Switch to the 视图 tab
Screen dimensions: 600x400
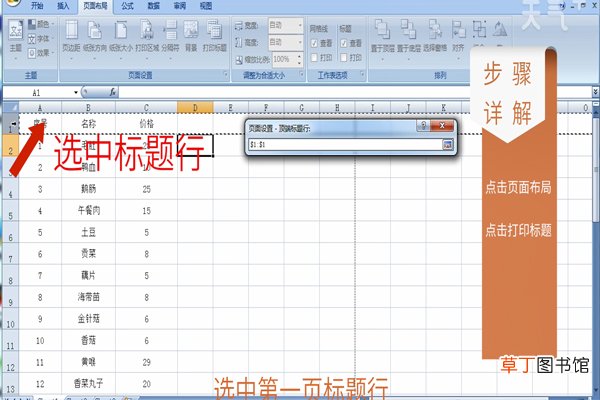205,6
